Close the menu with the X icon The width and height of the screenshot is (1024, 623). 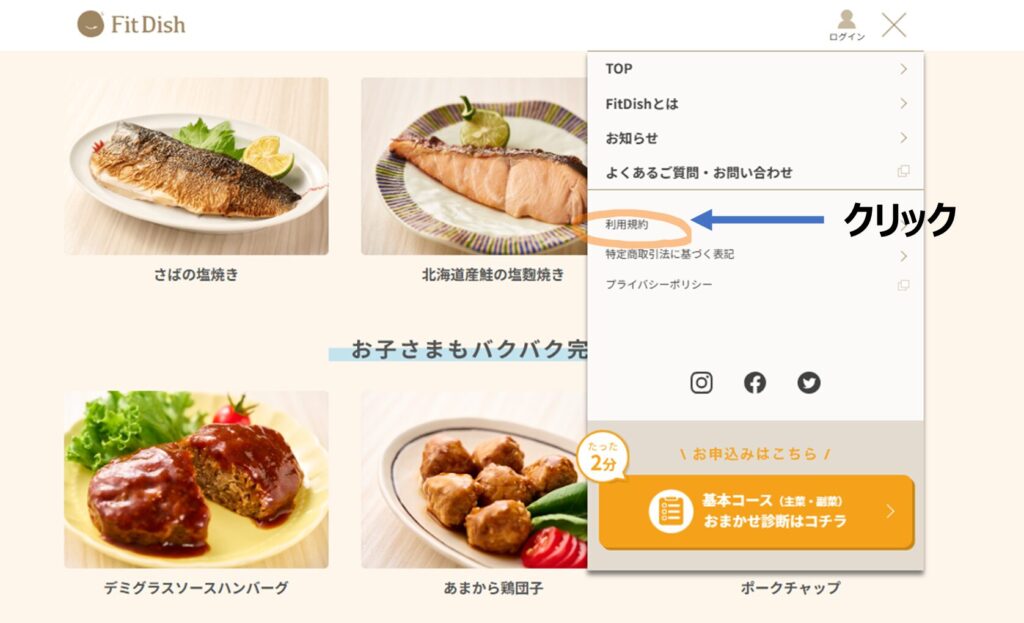pos(893,25)
